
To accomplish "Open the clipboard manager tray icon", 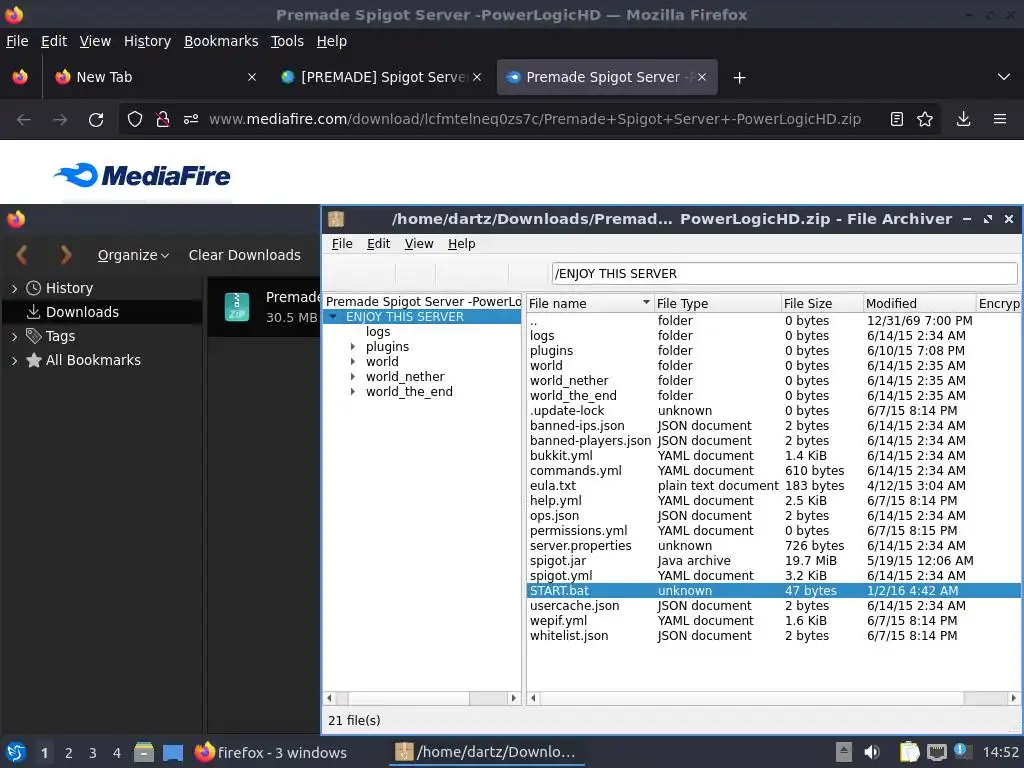I will coord(909,752).
